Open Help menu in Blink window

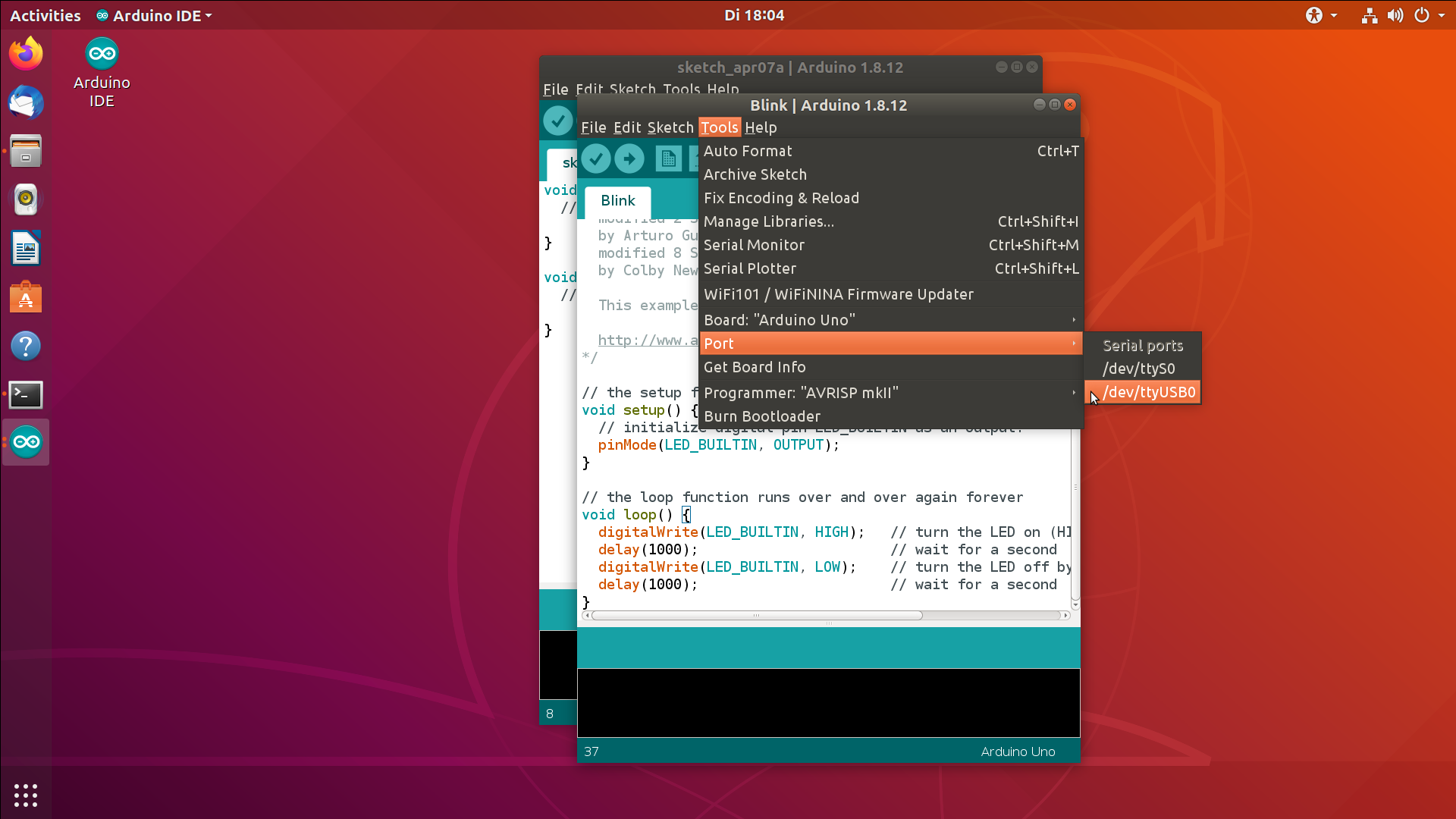click(x=761, y=127)
